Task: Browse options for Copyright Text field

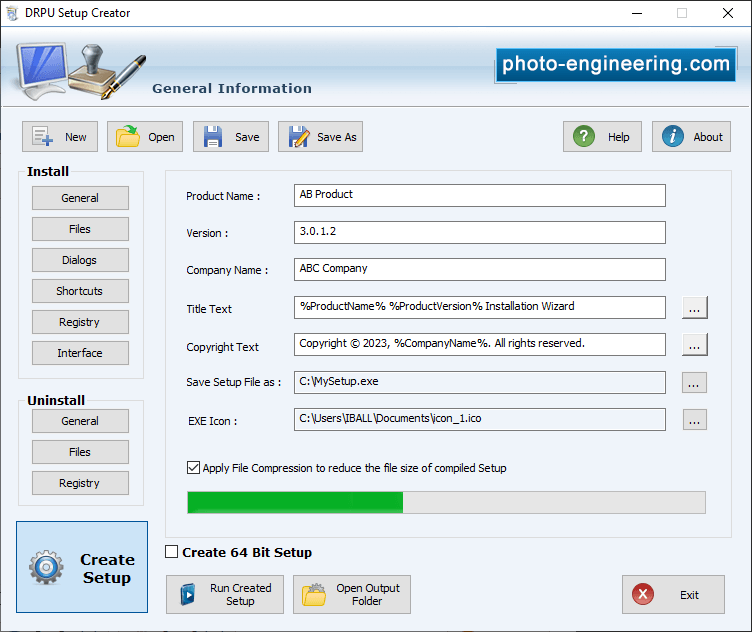Action: pos(694,345)
